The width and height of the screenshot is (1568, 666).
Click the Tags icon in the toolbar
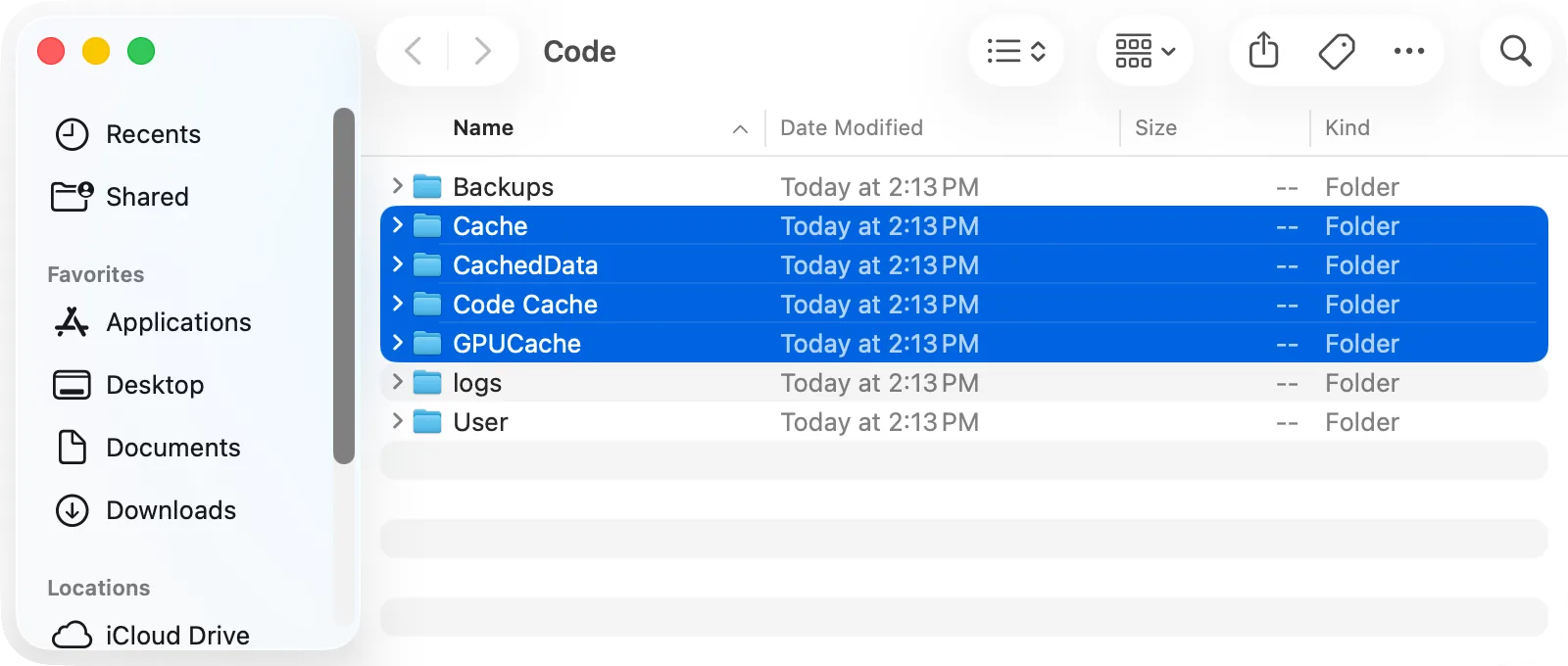(x=1337, y=51)
